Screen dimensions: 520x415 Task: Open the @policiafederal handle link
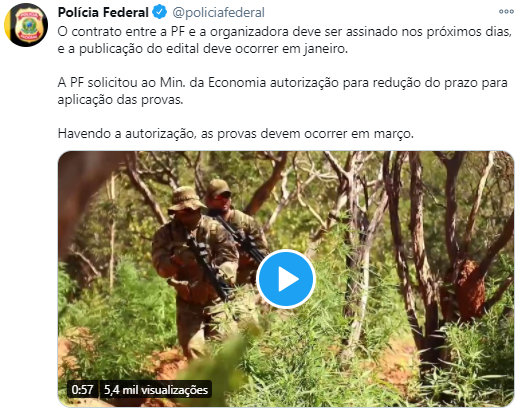(x=218, y=12)
